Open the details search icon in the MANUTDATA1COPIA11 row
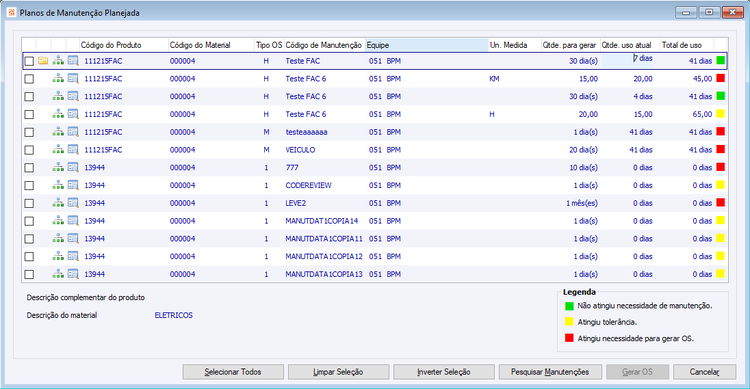Image resolution: width=750 pixels, height=389 pixels. [73, 238]
